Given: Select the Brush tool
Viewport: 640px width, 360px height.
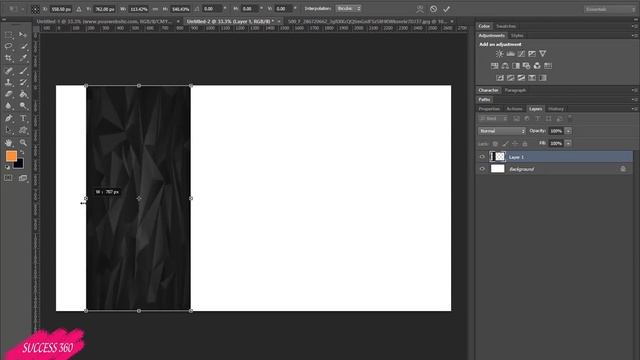Looking at the screenshot, I should tap(23, 71).
